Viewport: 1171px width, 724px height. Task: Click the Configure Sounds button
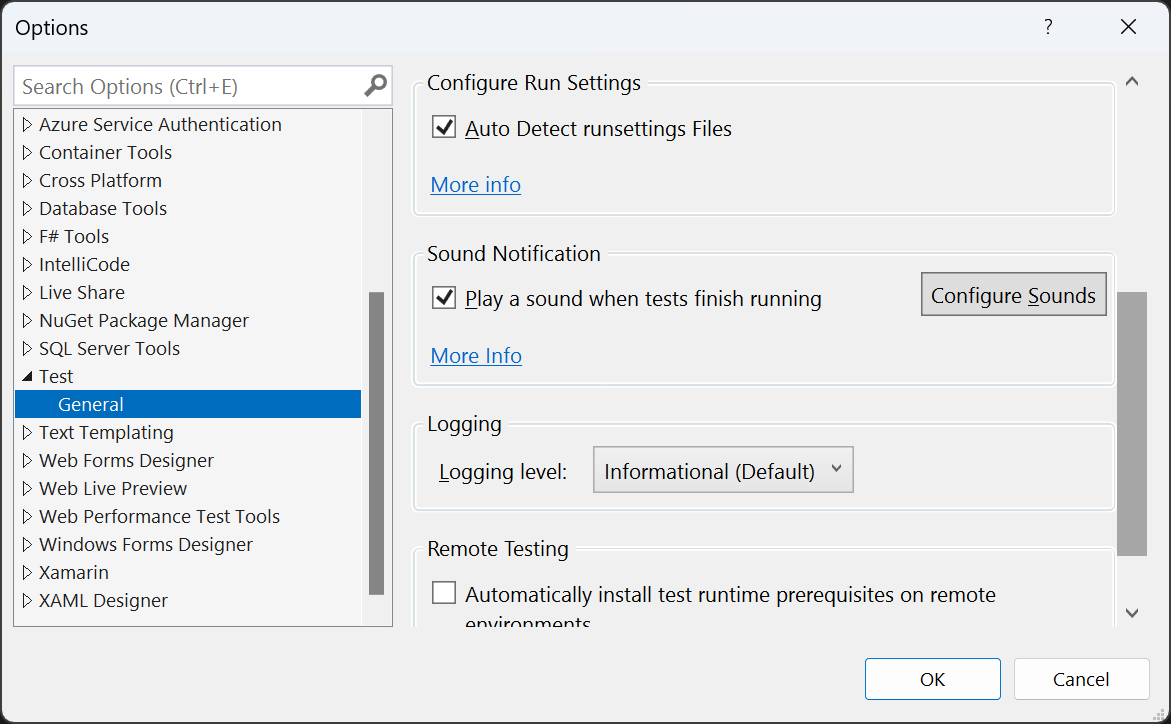[x=1013, y=294]
